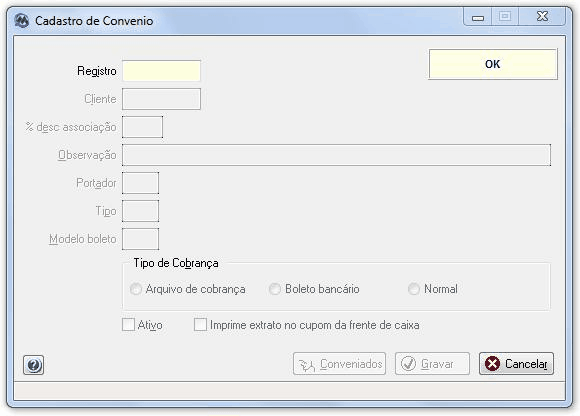
Task: Click the Cliente input field
Action: pos(161,99)
